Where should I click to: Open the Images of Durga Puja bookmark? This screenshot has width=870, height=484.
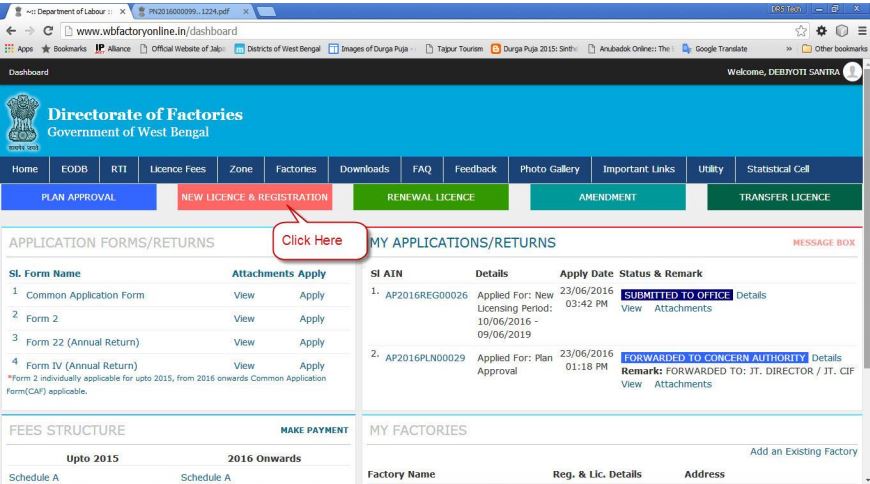point(371,49)
